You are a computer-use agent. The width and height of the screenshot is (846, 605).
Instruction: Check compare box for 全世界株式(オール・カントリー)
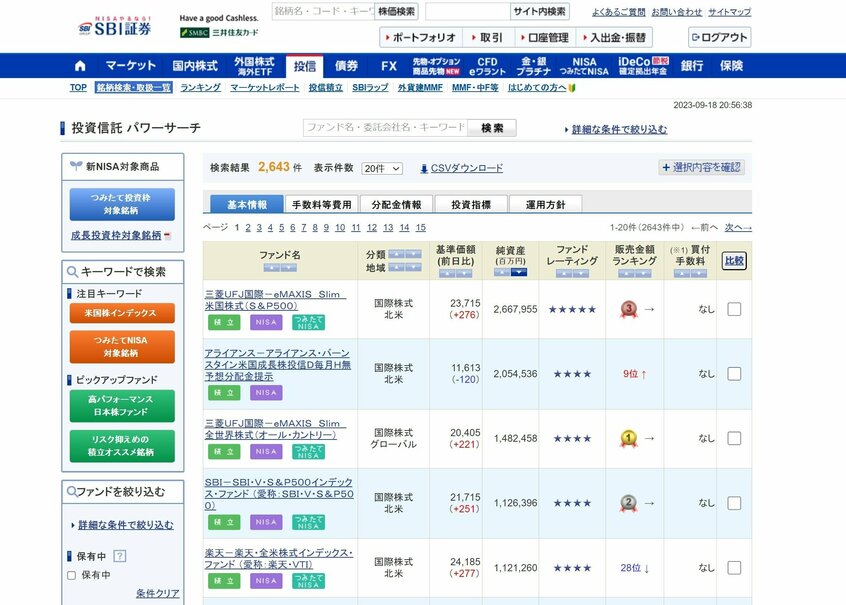coord(734,438)
